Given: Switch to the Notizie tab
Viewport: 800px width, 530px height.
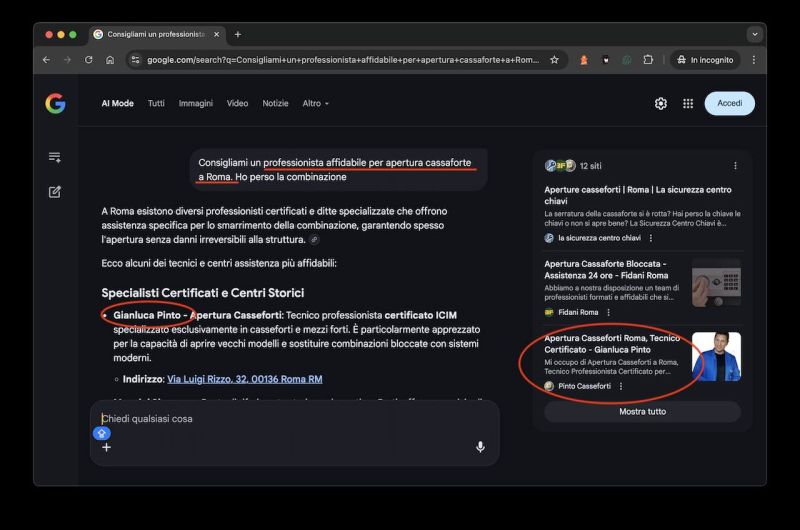Looking at the screenshot, I should tap(275, 103).
